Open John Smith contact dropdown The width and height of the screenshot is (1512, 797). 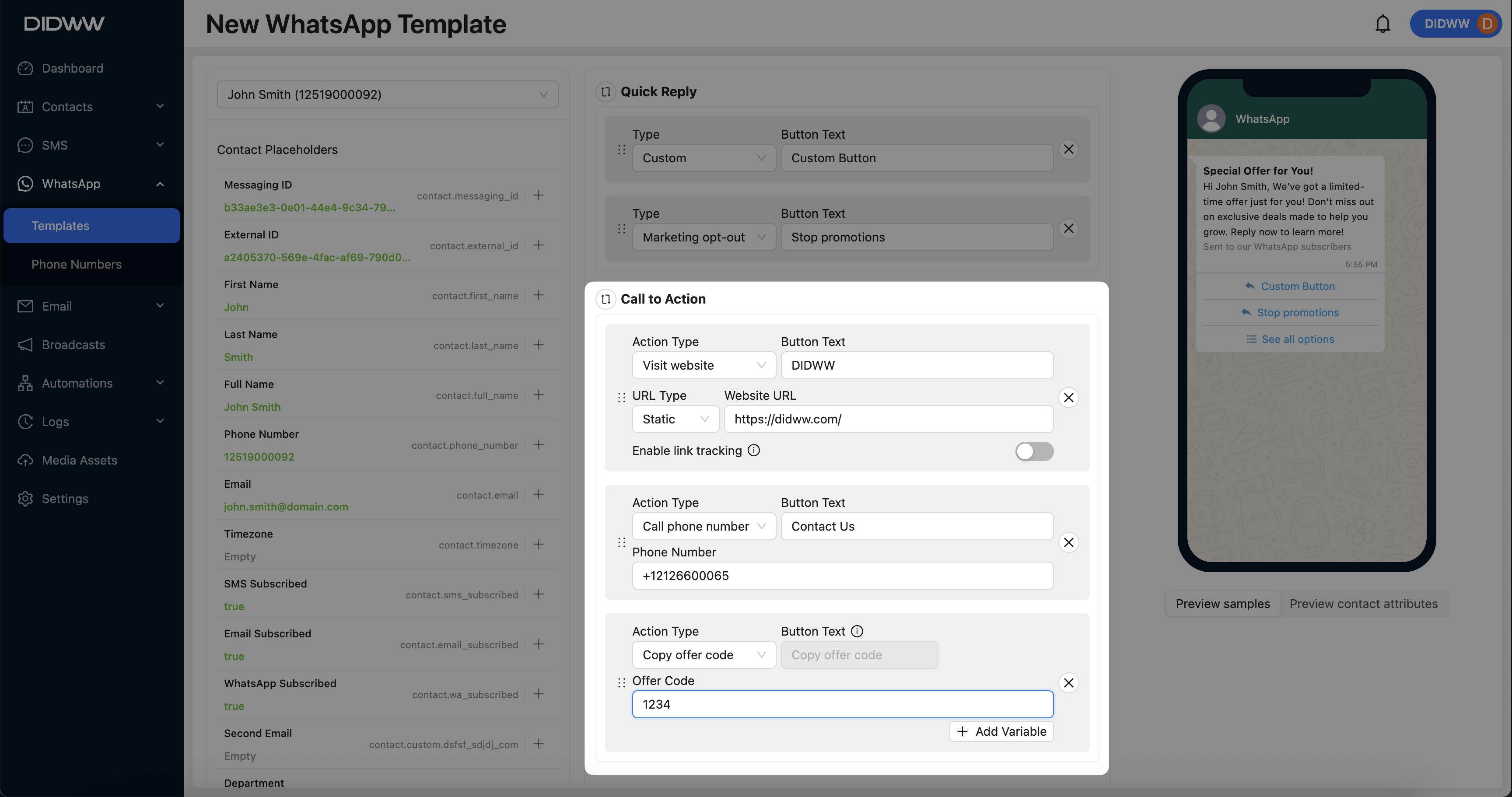pyautogui.click(x=387, y=94)
